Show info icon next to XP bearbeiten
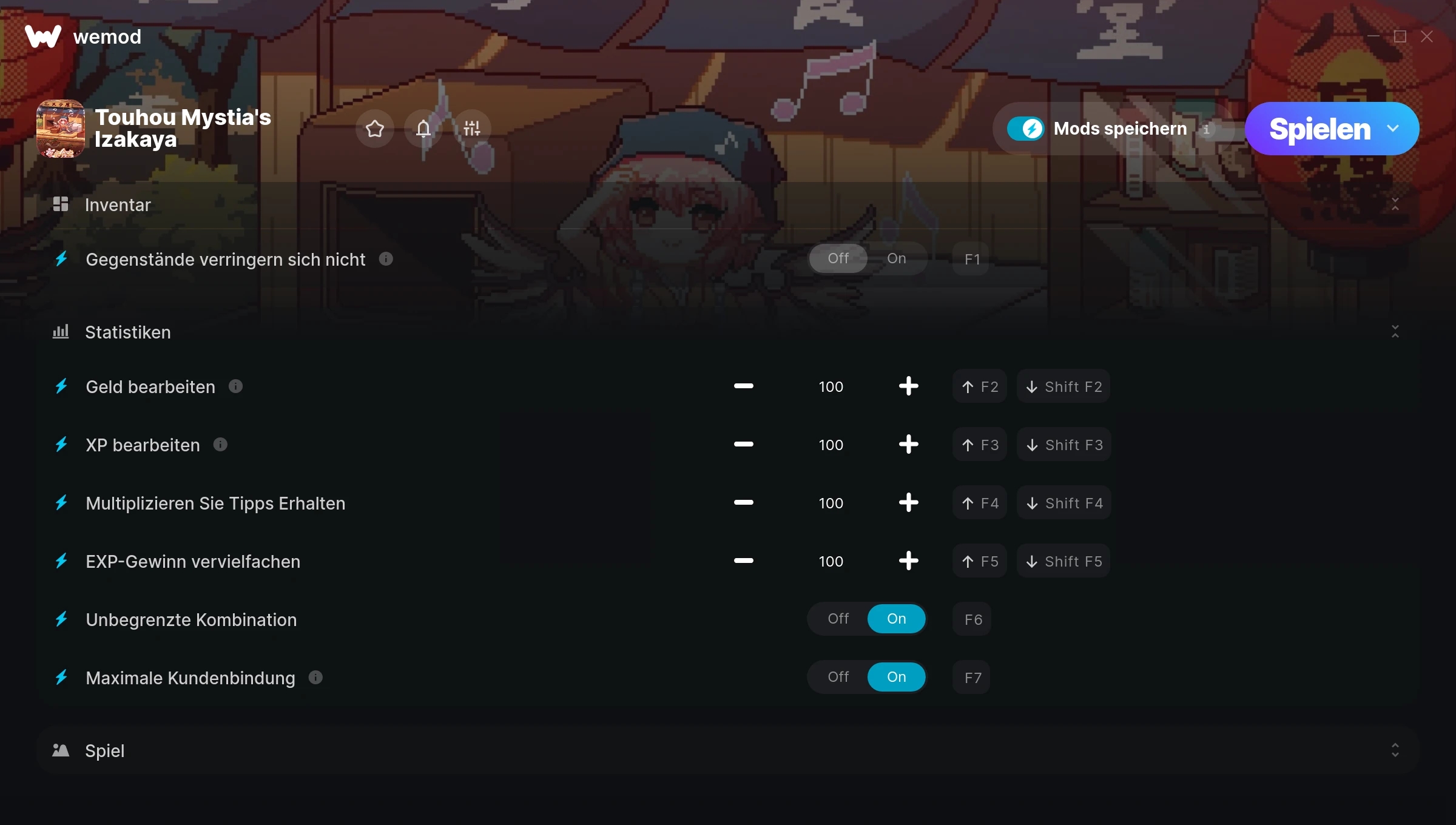Image resolution: width=1456 pixels, height=825 pixels. click(x=220, y=445)
